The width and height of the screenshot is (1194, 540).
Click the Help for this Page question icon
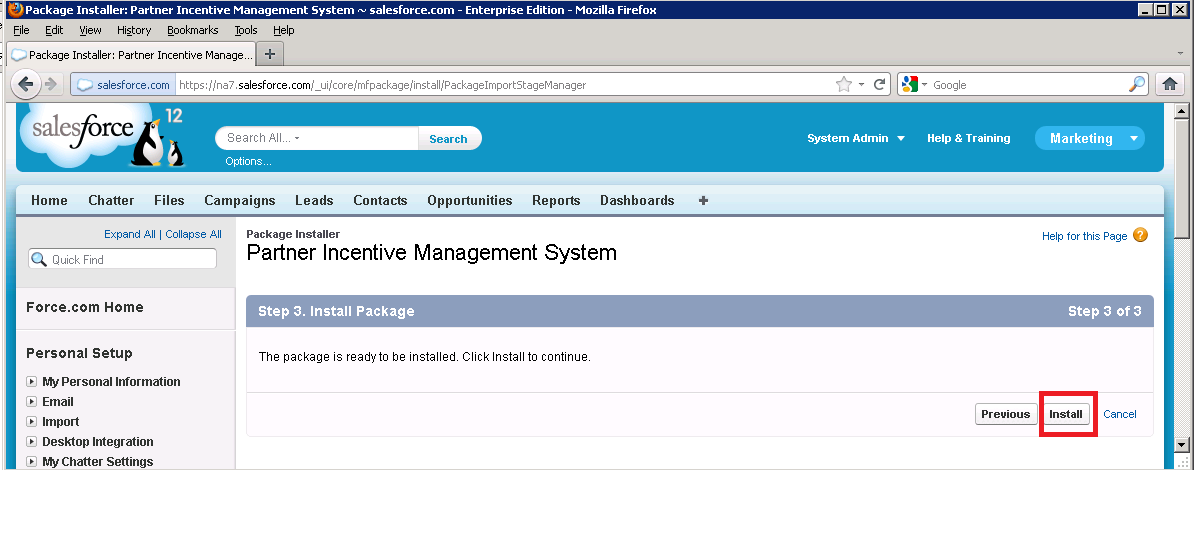coord(1140,236)
